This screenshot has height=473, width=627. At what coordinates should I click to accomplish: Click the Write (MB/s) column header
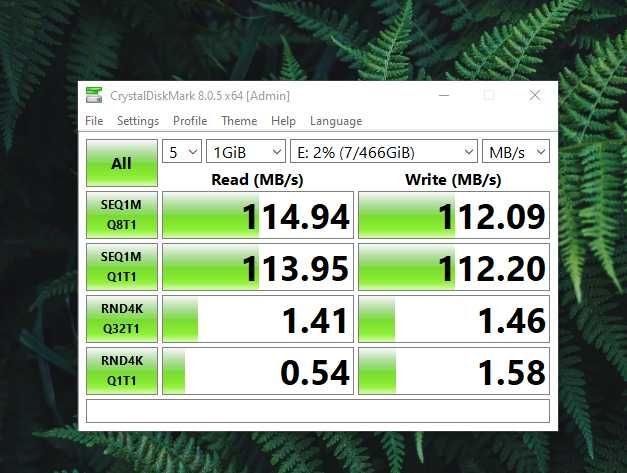(453, 180)
